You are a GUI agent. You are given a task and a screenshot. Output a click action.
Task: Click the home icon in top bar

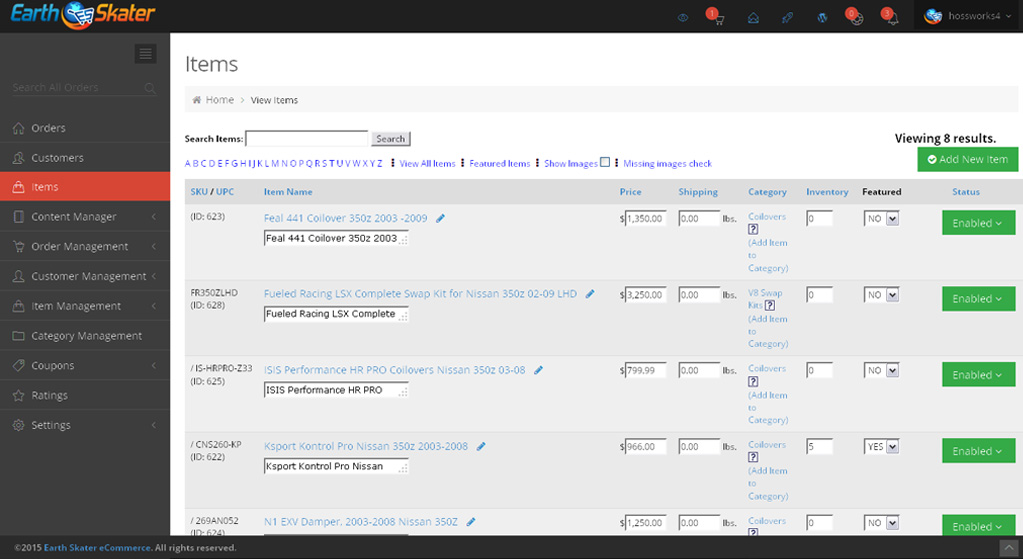[x=753, y=18]
